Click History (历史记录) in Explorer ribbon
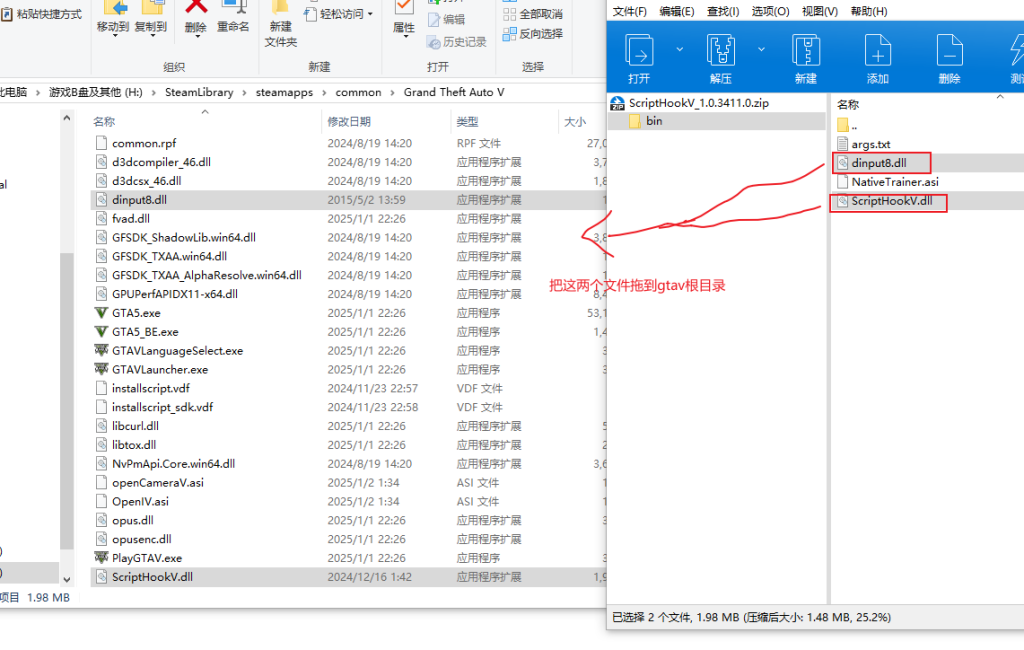Viewport: 1024px width, 650px height. click(456, 42)
